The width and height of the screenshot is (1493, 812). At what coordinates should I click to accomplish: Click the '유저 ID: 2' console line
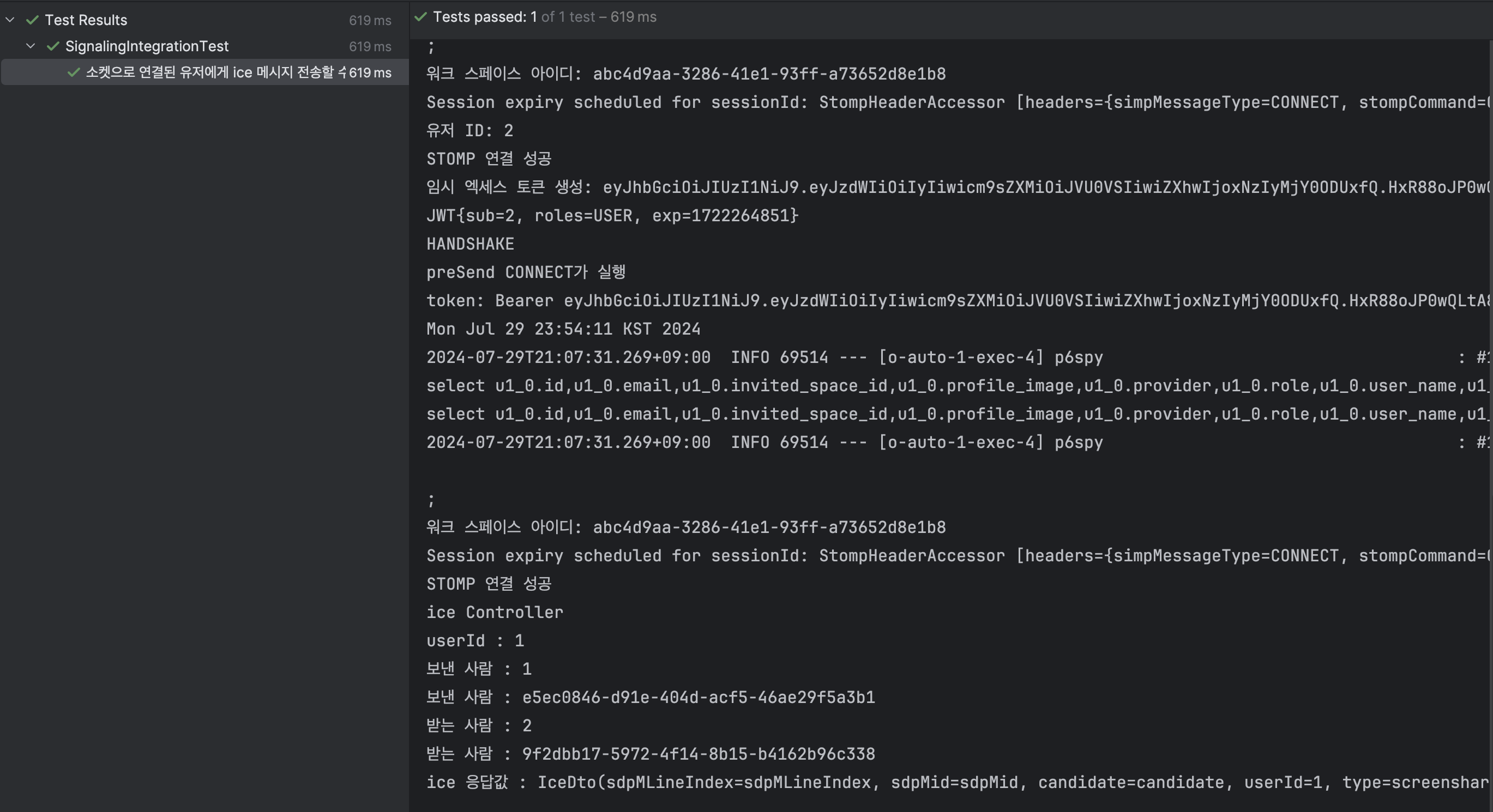click(469, 130)
